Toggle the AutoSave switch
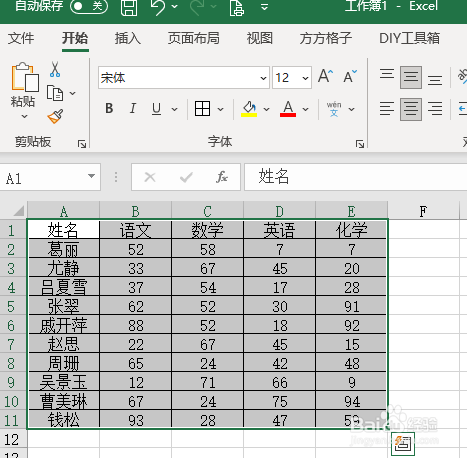The width and height of the screenshot is (467, 458). tap(89, 6)
